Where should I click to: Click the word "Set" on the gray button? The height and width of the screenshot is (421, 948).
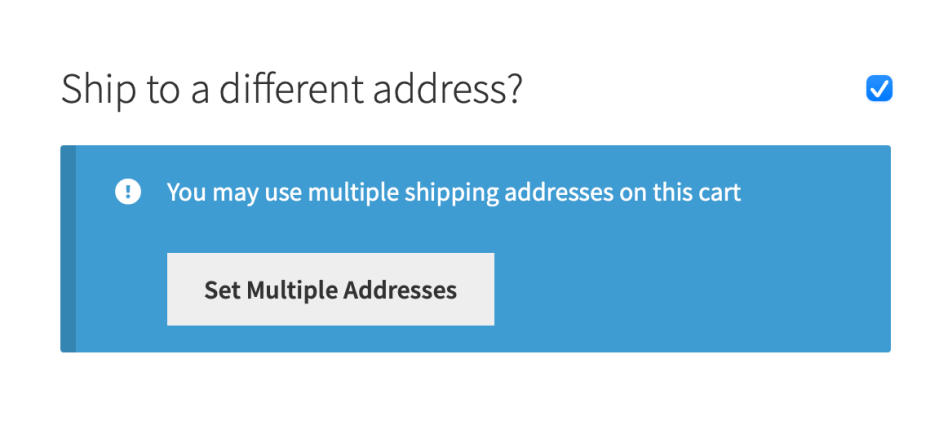222,290
